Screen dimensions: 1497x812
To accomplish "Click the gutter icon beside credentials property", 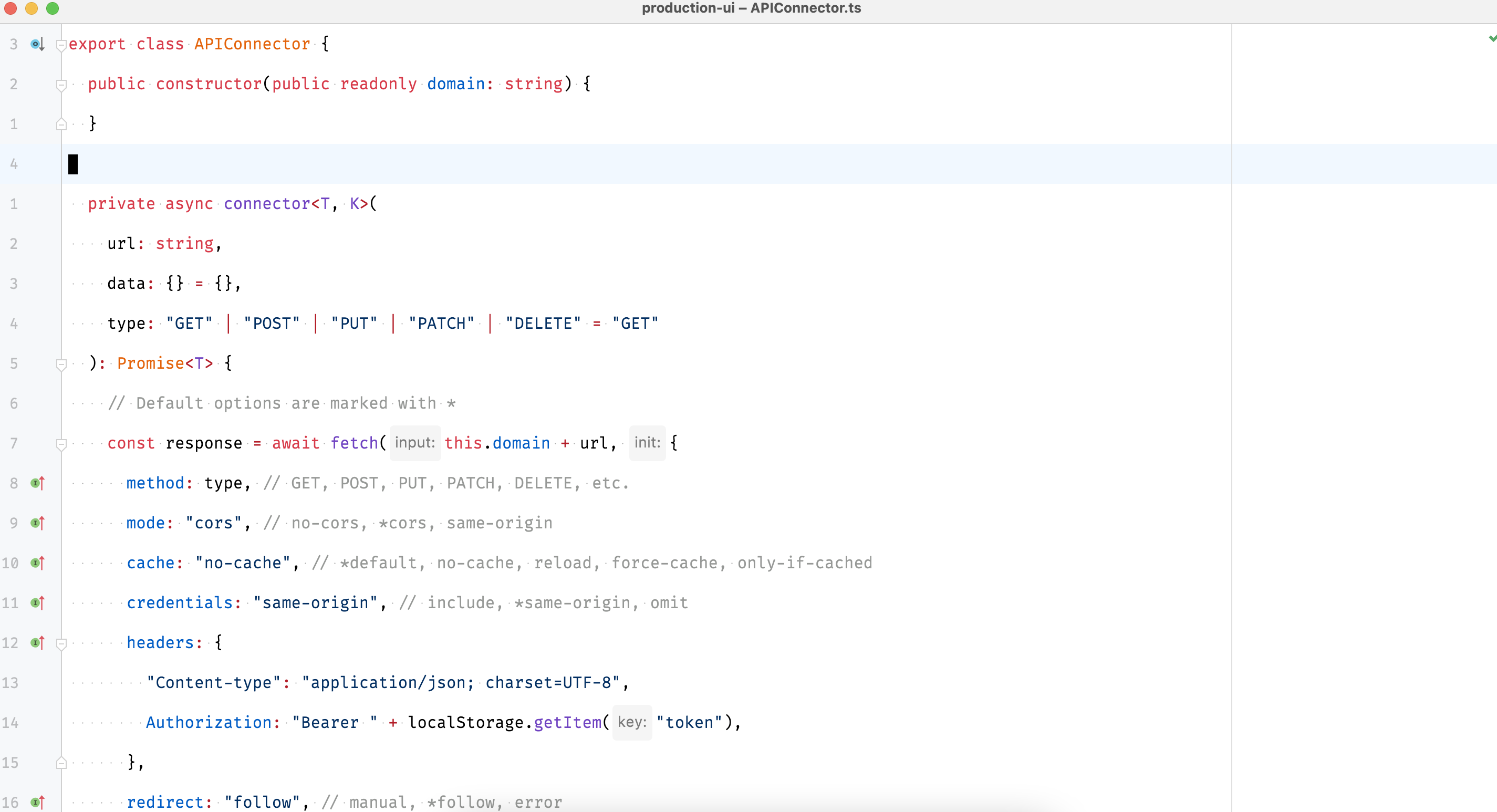I will click(x=37, y=603).
